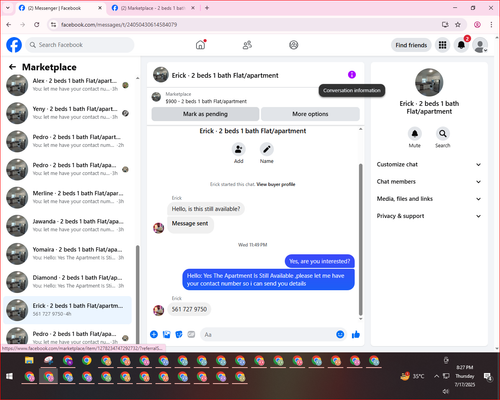The image size is (500, 400).
Task: Open the Facebook menu grid icon
Action: click(x=442, y=45)
